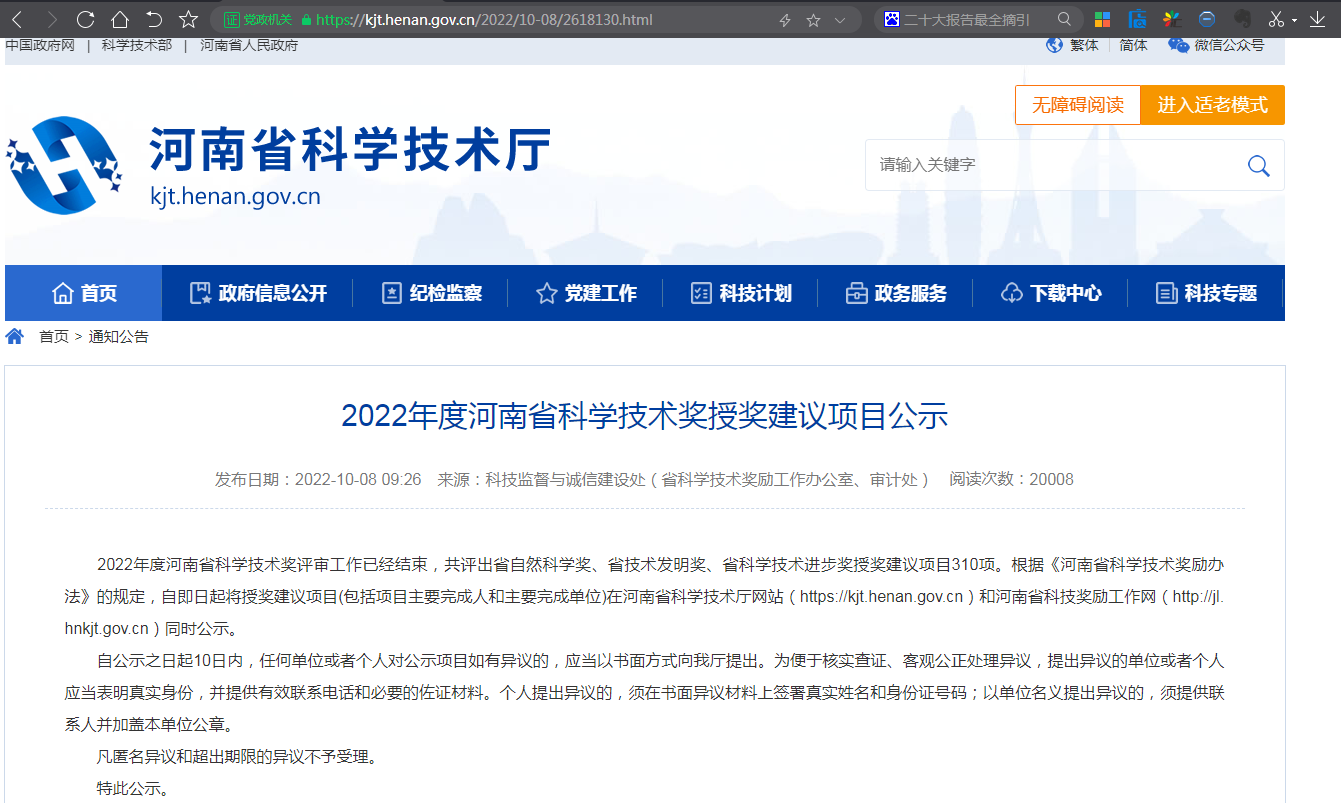The image size is (1341, 803).
Task: Expand the screenshot tool dropdown arrow
Action: (x=1293, y=18)
